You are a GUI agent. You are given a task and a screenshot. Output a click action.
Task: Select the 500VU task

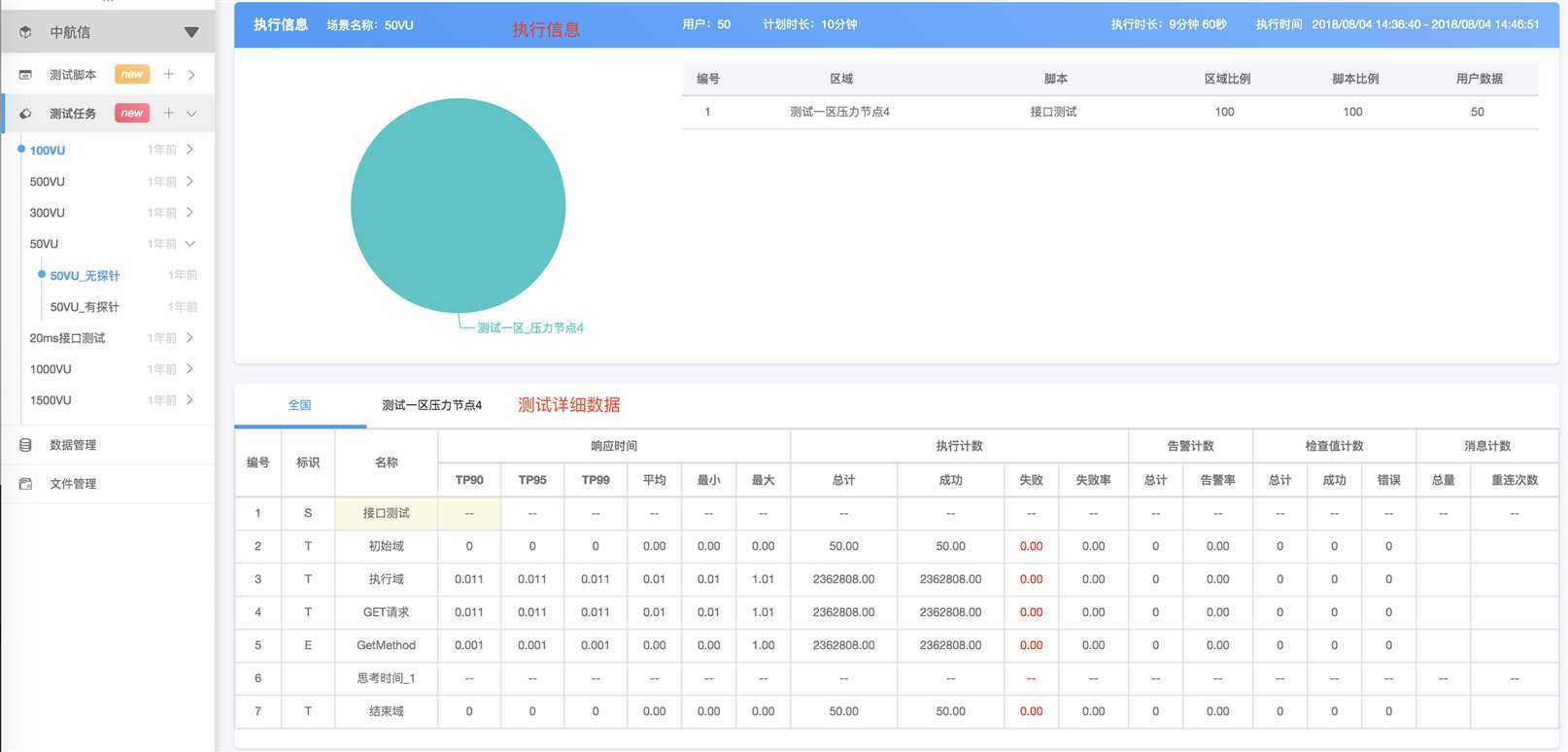click(x=48, y=182)
